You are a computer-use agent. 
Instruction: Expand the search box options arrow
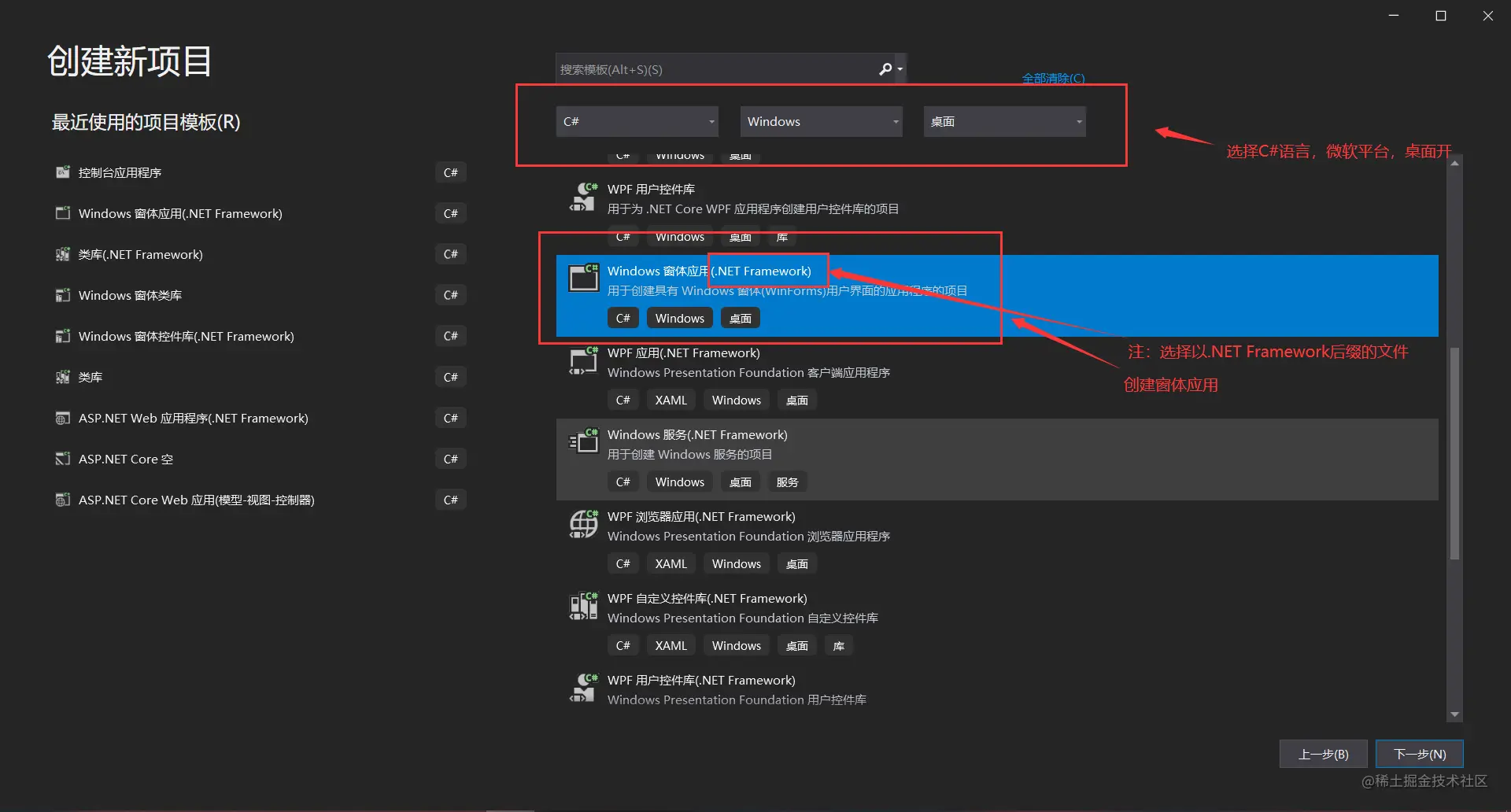[900, 69]
